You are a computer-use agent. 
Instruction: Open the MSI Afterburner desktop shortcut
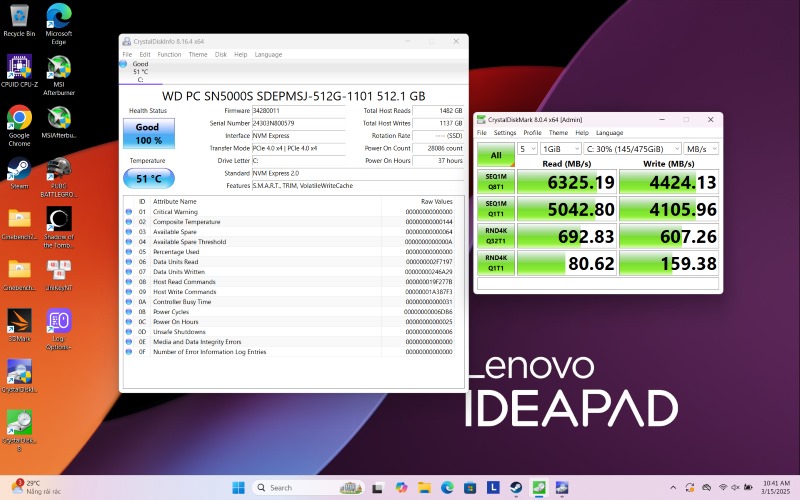tap(59, 75)
